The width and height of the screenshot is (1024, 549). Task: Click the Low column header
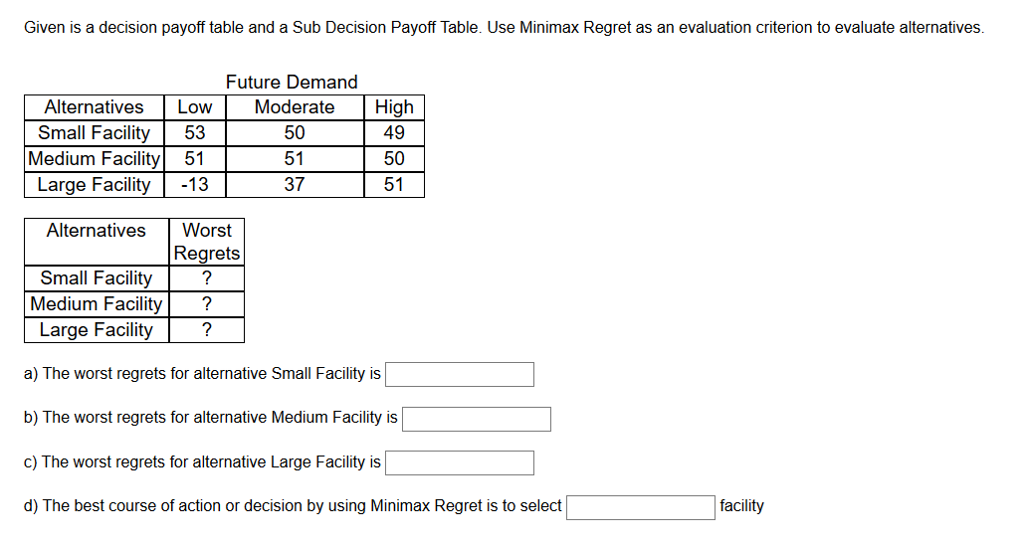click(195, 107)
